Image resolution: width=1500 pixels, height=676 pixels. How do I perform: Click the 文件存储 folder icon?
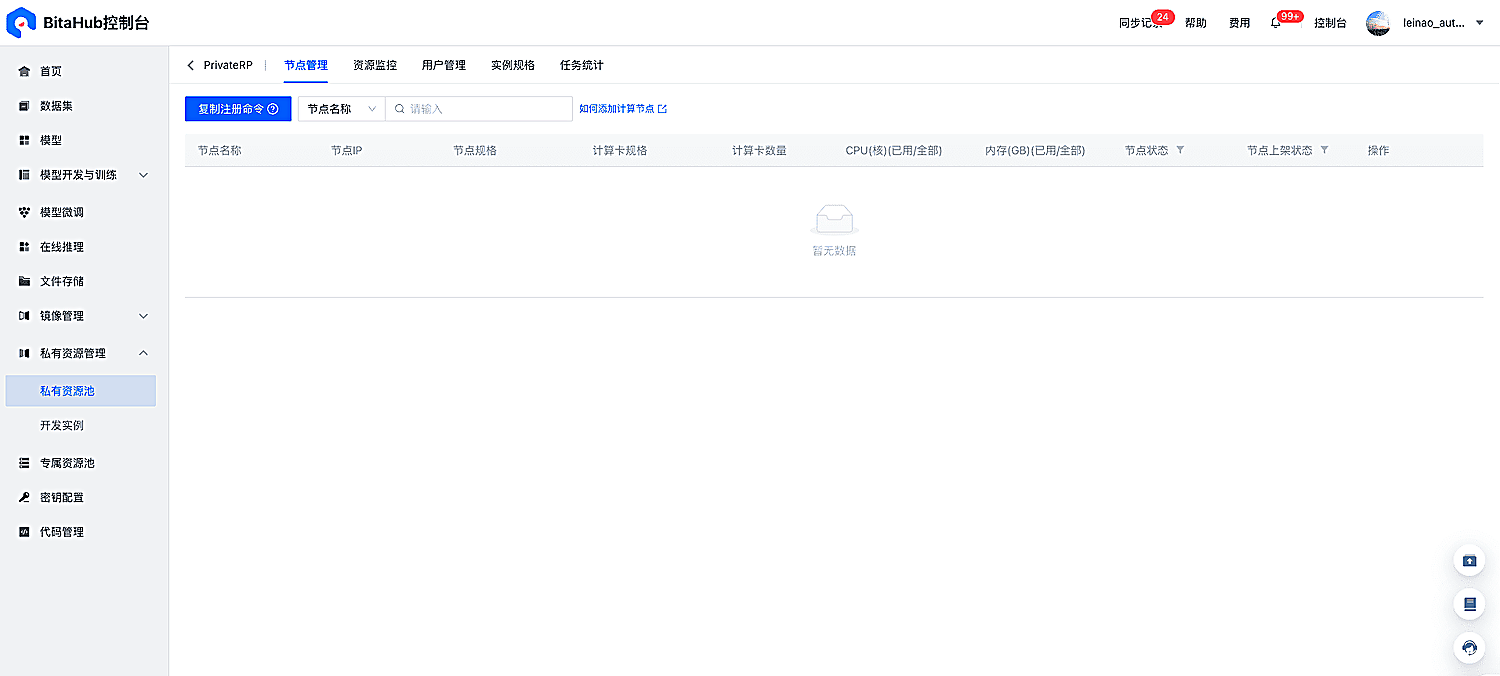(x=24, y=281)
